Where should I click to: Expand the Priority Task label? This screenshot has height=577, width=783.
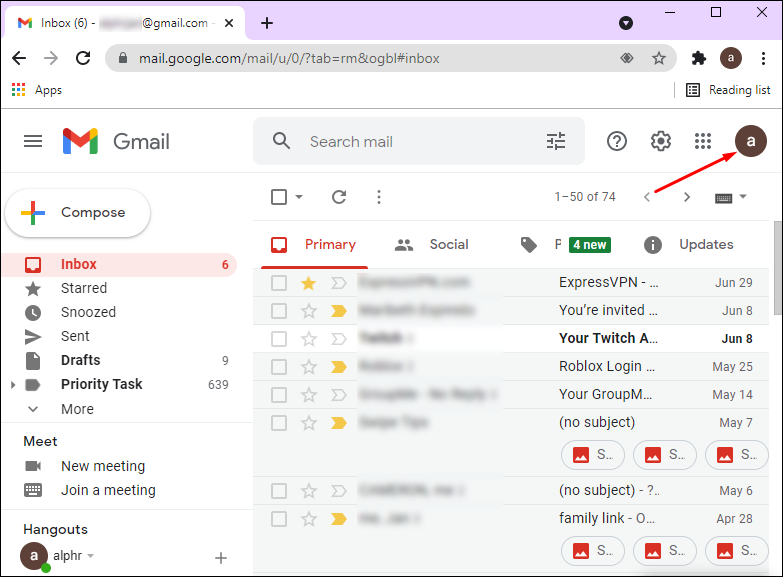point(13,385)
